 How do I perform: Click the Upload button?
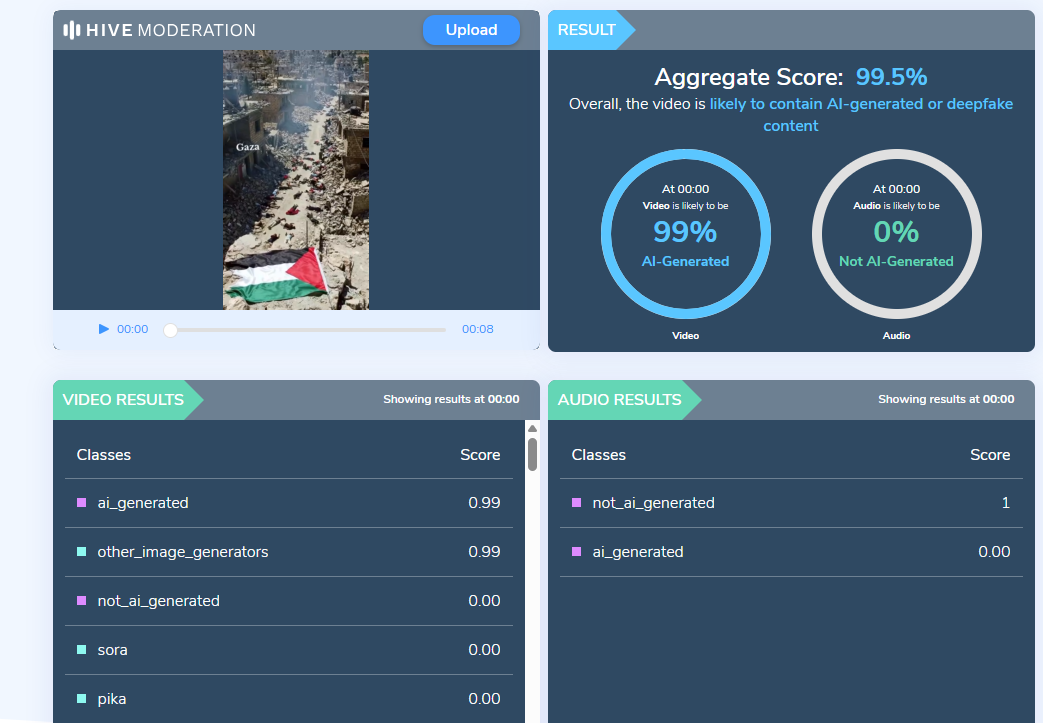[x=471, y=30]
